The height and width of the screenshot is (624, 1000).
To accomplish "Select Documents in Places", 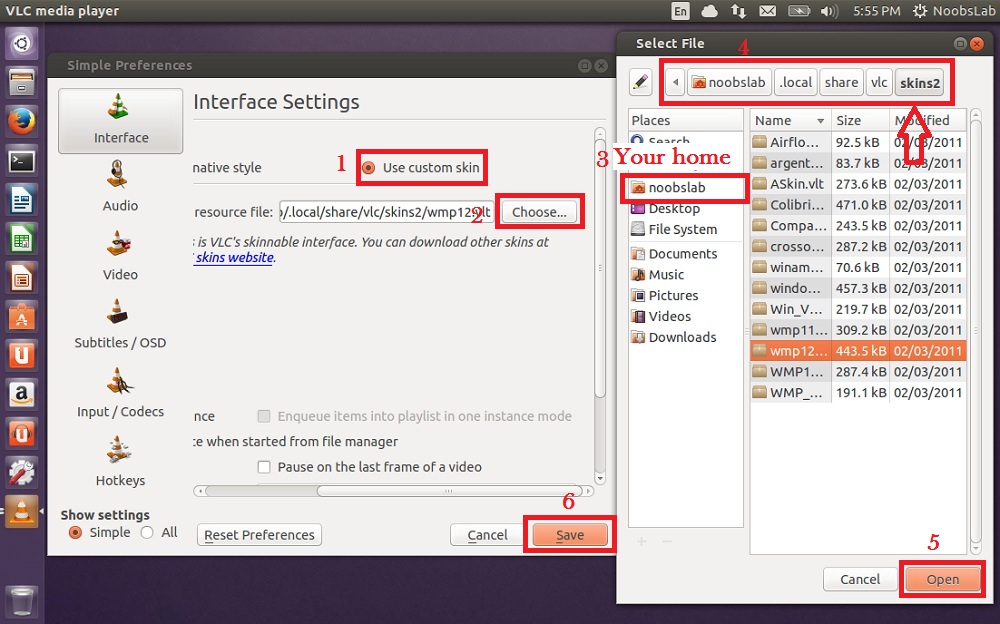I will 686,254.
